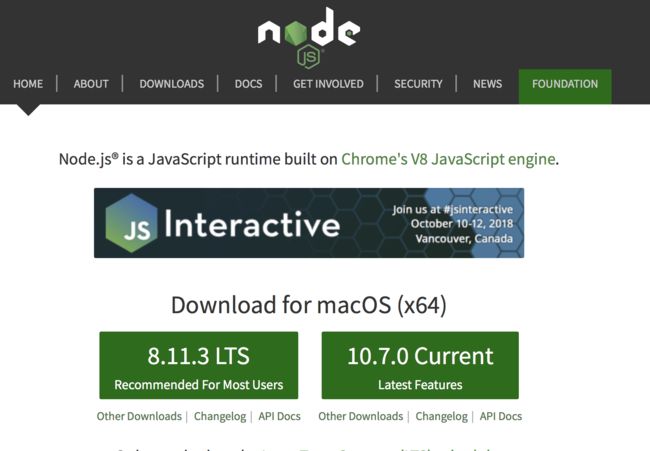The width and height of the screenshot is (650, 451).
Task: Open the JS Interactive conference banner
Action: point(309,223)
